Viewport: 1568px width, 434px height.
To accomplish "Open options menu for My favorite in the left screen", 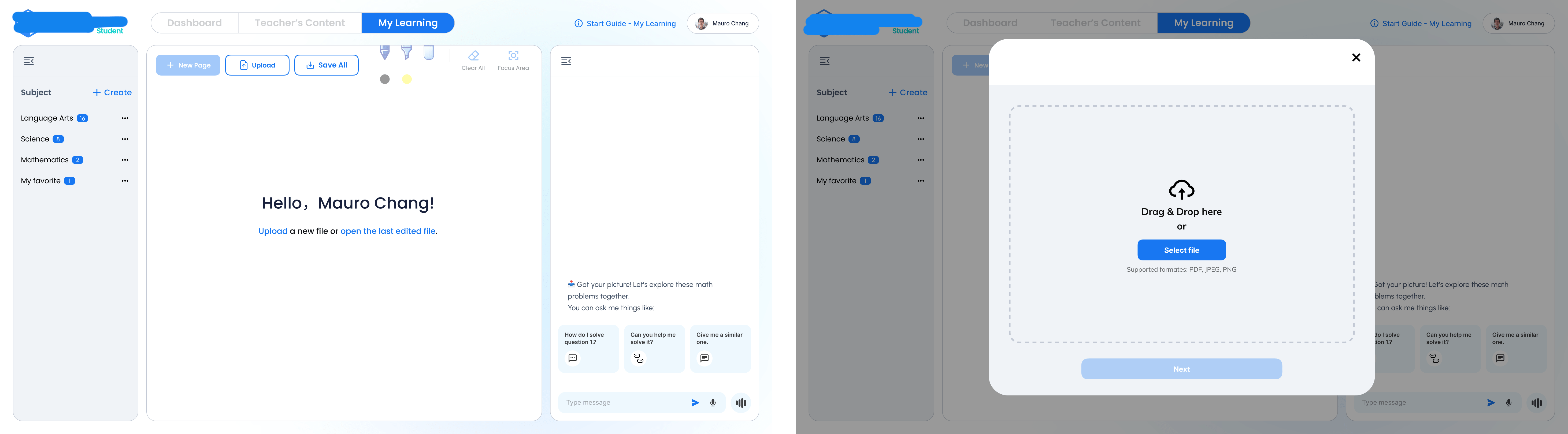I will 125,181.
